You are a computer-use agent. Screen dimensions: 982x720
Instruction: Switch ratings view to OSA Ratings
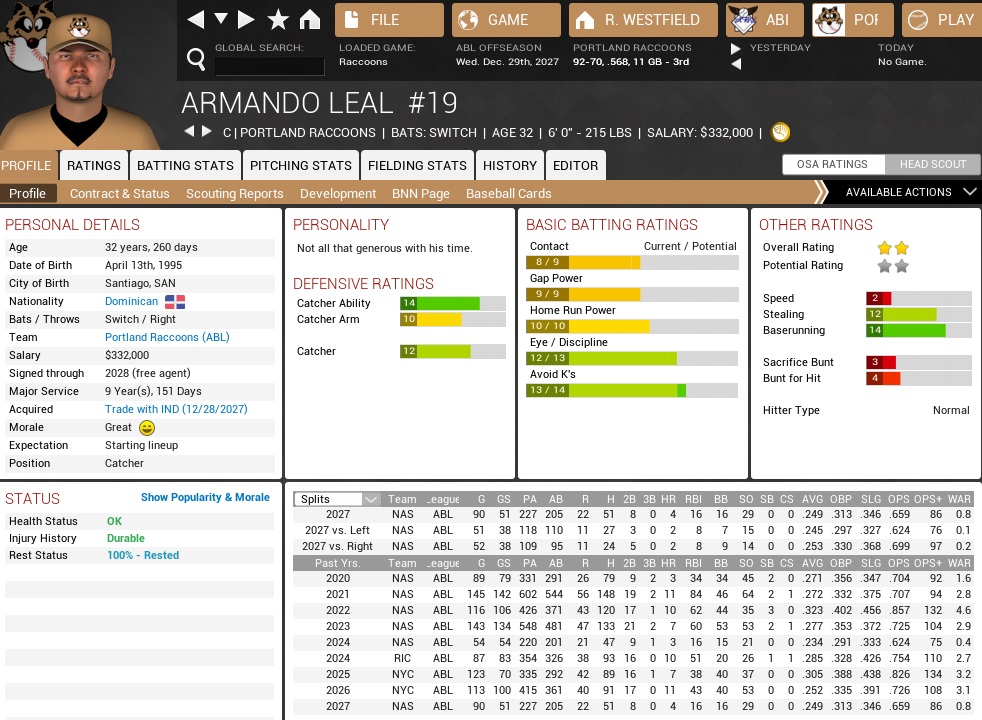[831, 164]
